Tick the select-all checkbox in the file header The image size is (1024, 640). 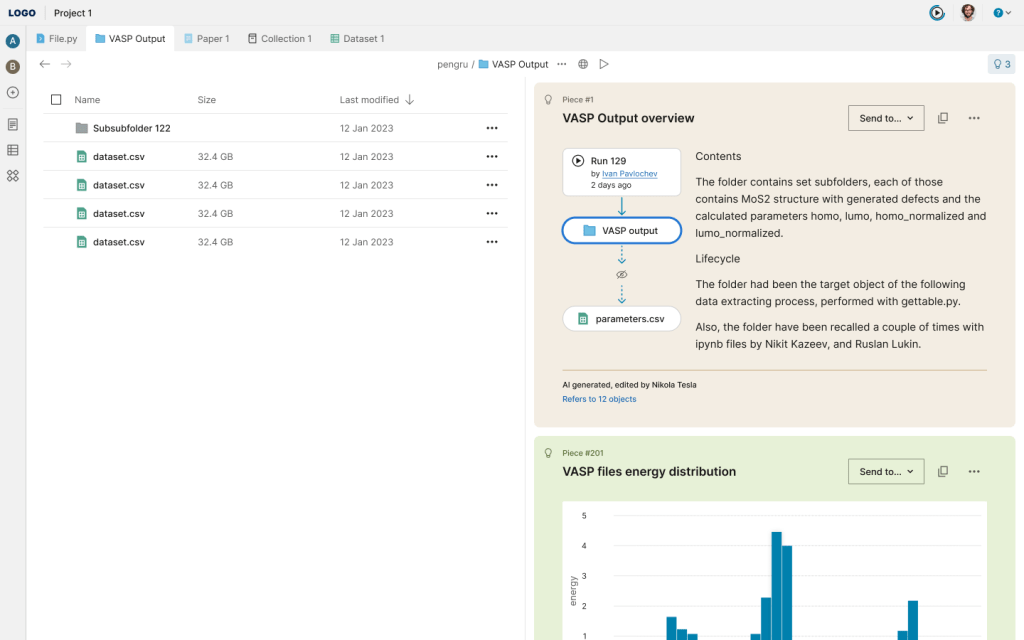(56, 100)
